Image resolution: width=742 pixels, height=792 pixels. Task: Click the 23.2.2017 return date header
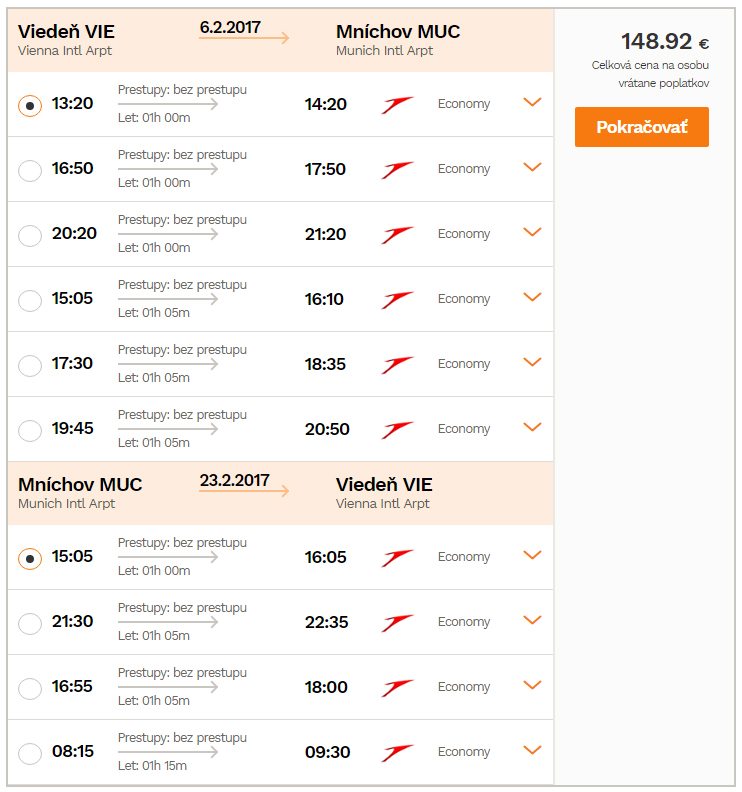[x=234, y=480]
